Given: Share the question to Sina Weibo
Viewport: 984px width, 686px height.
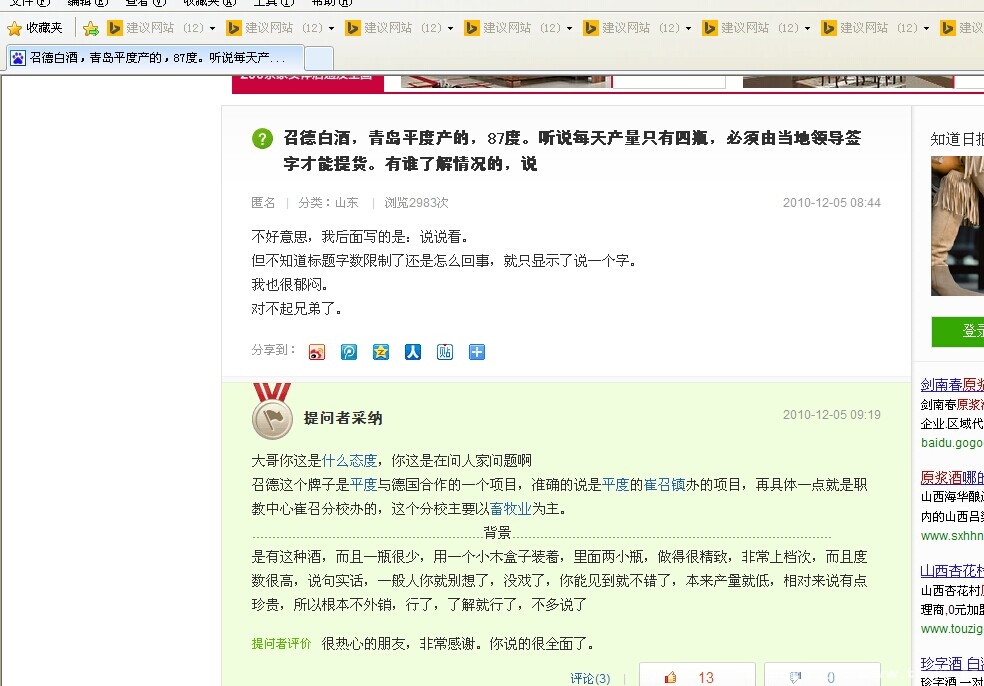Looking at the screenshot, I should point(317,352).
